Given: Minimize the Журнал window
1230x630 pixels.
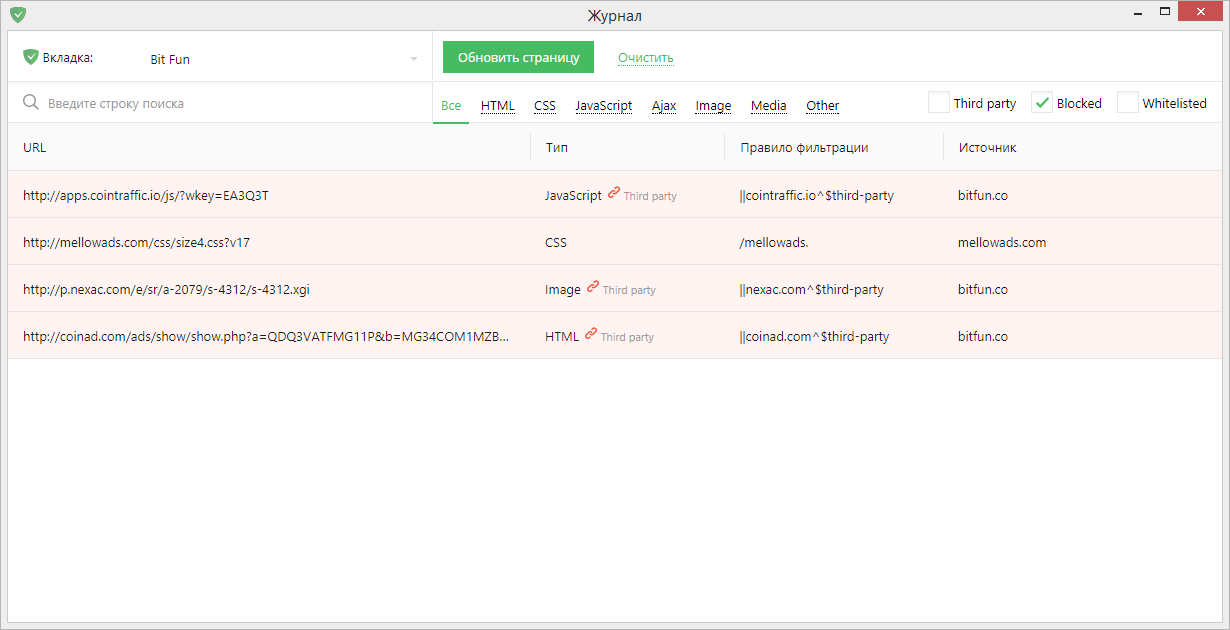Looking at the screenshot, I should coord(1138,12).
